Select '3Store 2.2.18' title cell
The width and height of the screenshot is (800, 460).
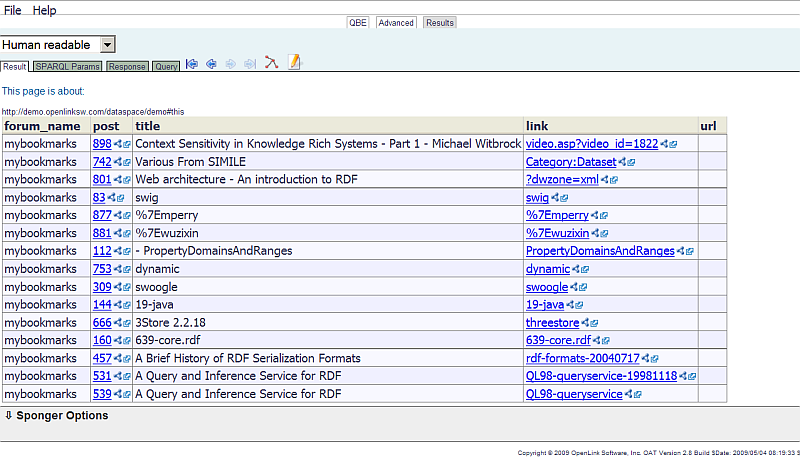pyautogui.click(x=328, y=323)
